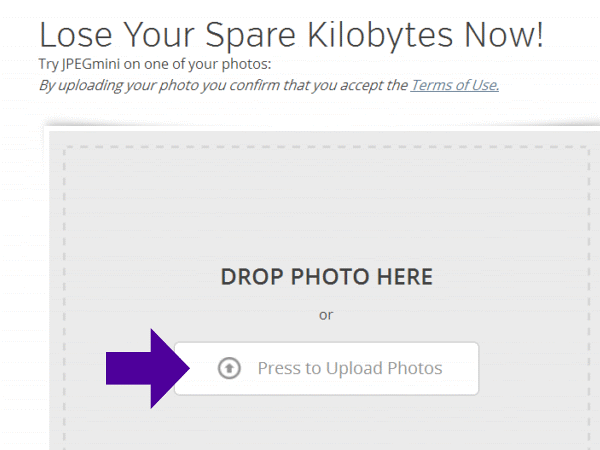
Task: Click the 'Lose Your Spare Kilobytes Now!' heading
Action: pyautogui.click(x=291, y=35)
